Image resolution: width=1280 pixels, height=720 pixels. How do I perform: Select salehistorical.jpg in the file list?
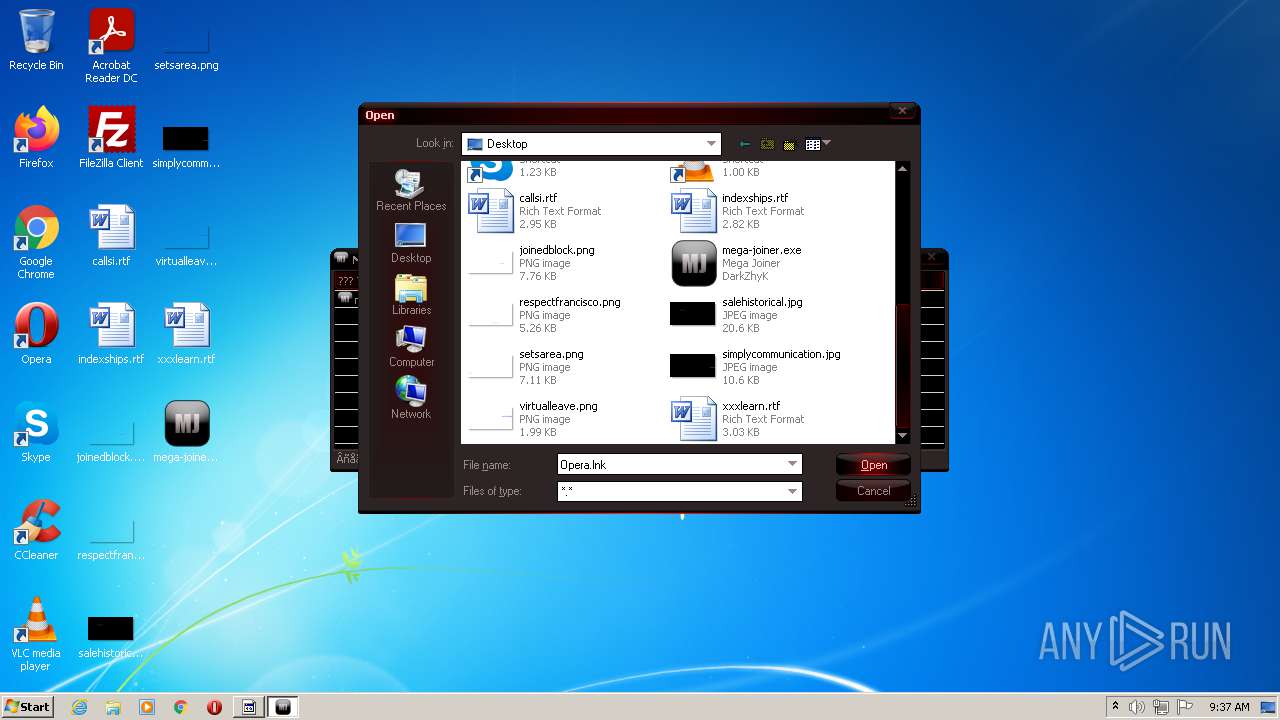pos(737,315)
